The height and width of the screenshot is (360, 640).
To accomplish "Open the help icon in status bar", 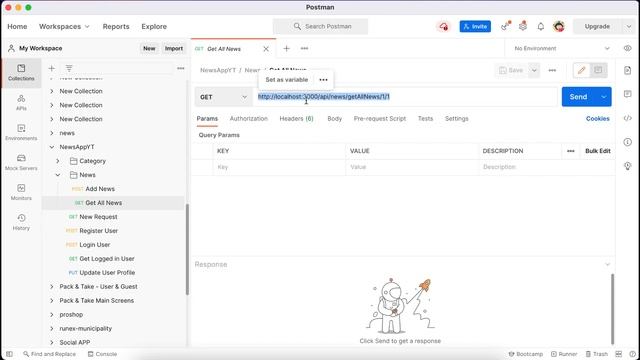I will click(632, 354).
